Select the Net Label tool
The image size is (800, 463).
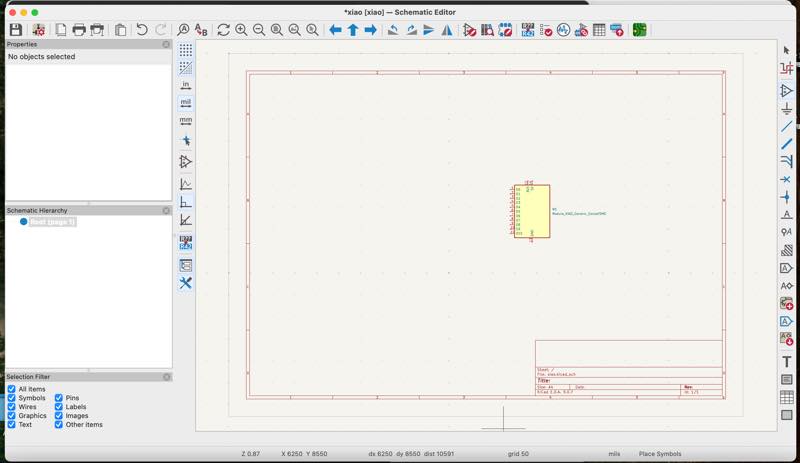click(x=787, y=215)
